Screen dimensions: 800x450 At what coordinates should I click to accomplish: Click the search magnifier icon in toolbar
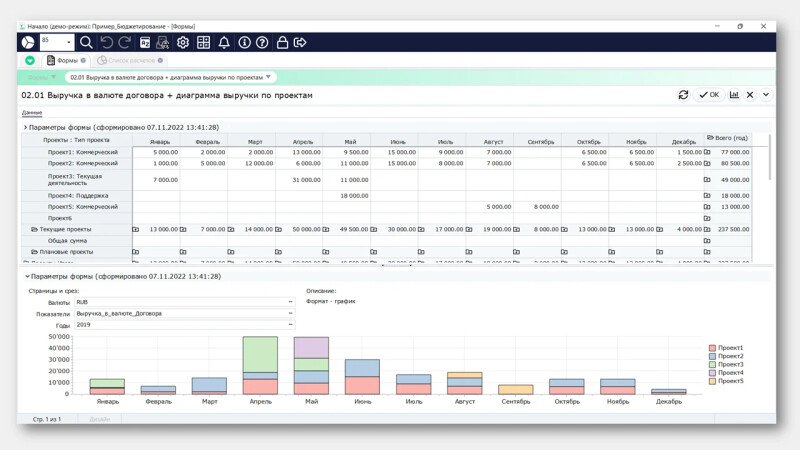point(86,42)
